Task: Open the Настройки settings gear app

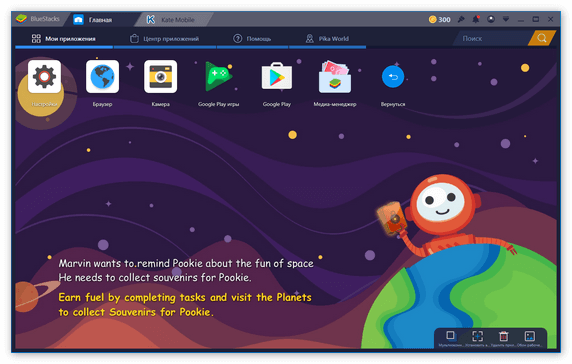Action: tap(44, 77)
